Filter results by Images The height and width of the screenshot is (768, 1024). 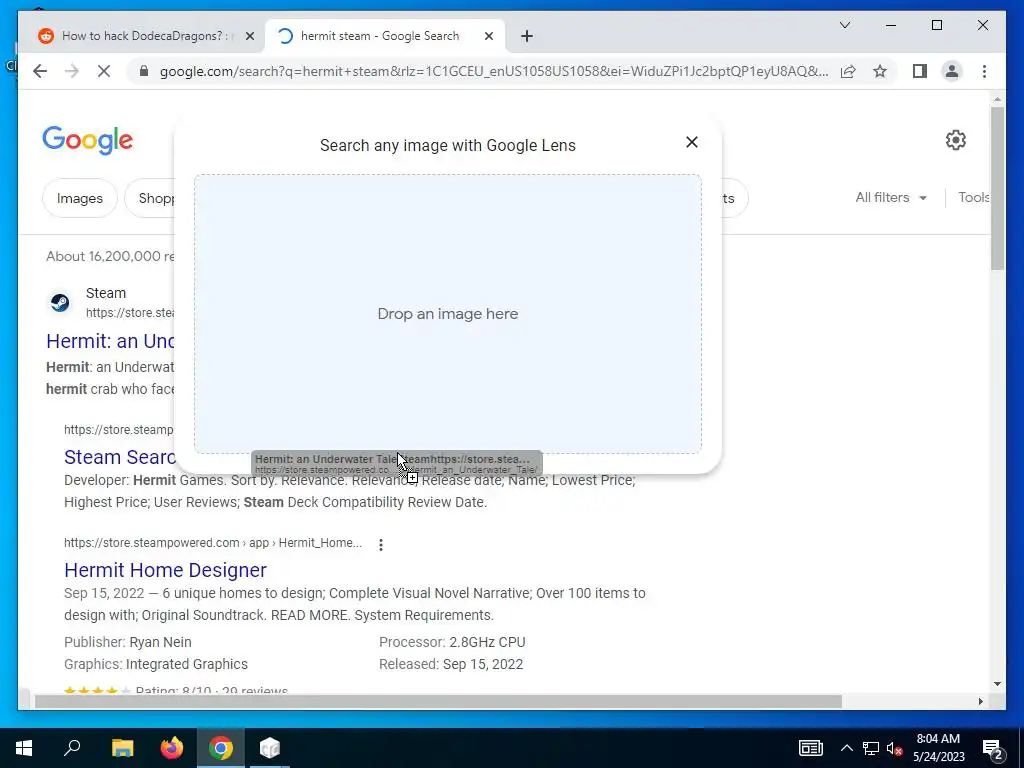pos(80,198)
